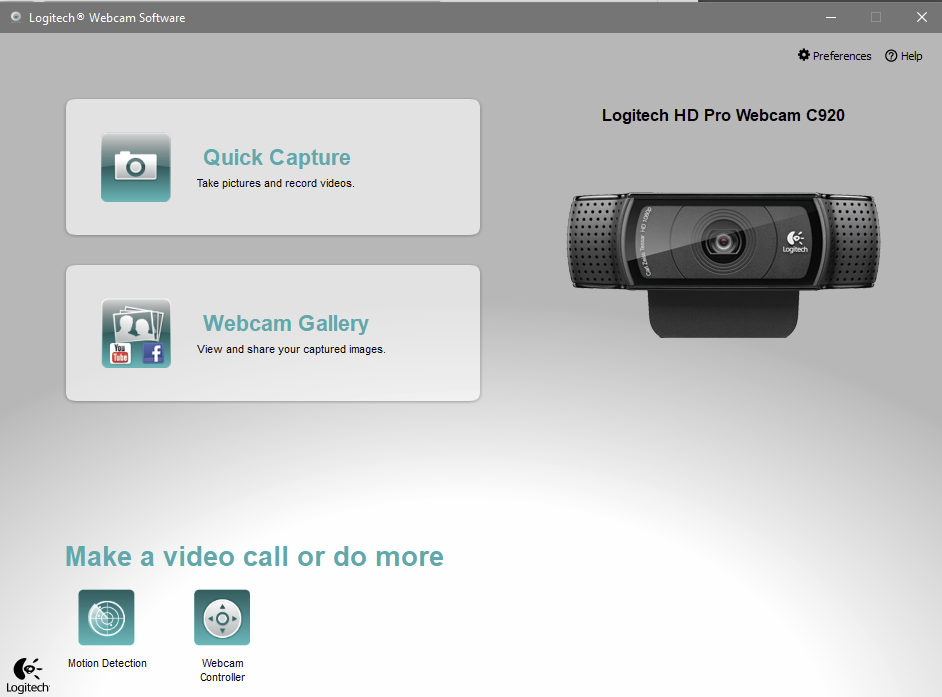Image resolution: width=942 pixels, height=697 pixels.
Task: Open Quick Capture camera icon
Action: click(136, 167)
